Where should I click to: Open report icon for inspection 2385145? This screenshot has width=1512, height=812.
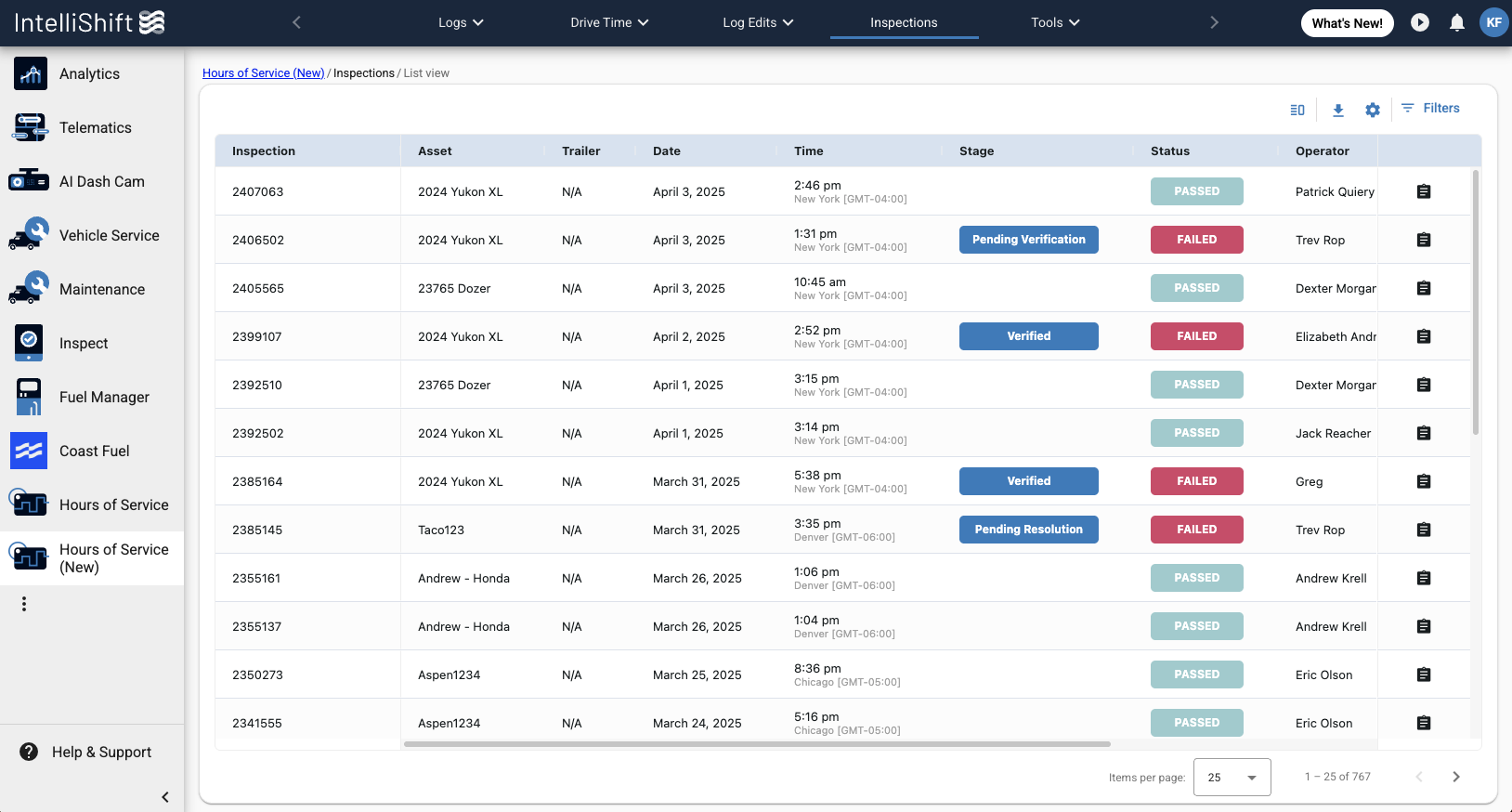(1424, 530)
